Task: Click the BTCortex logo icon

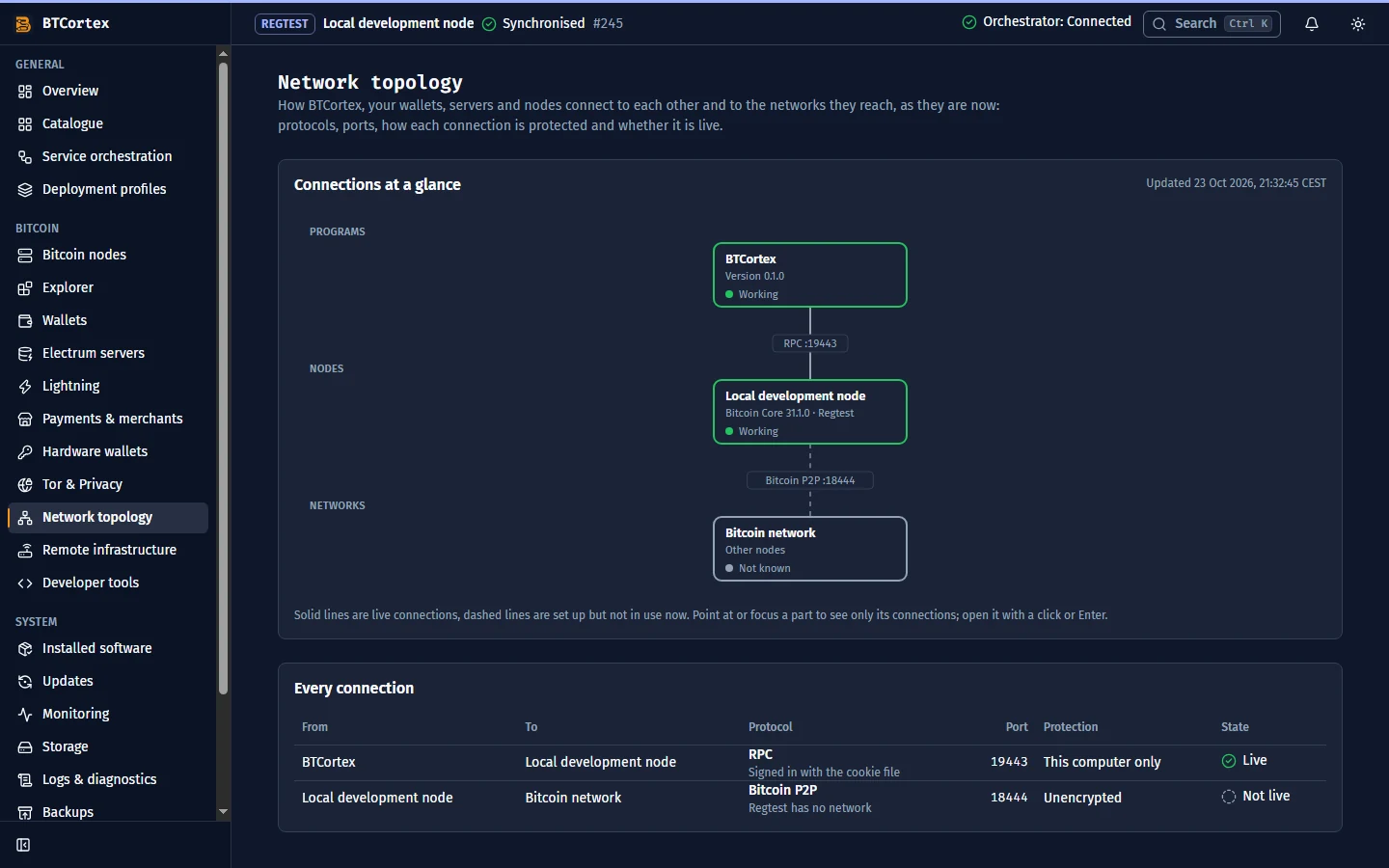Action: pyautogui.click(x=24, y=24)
